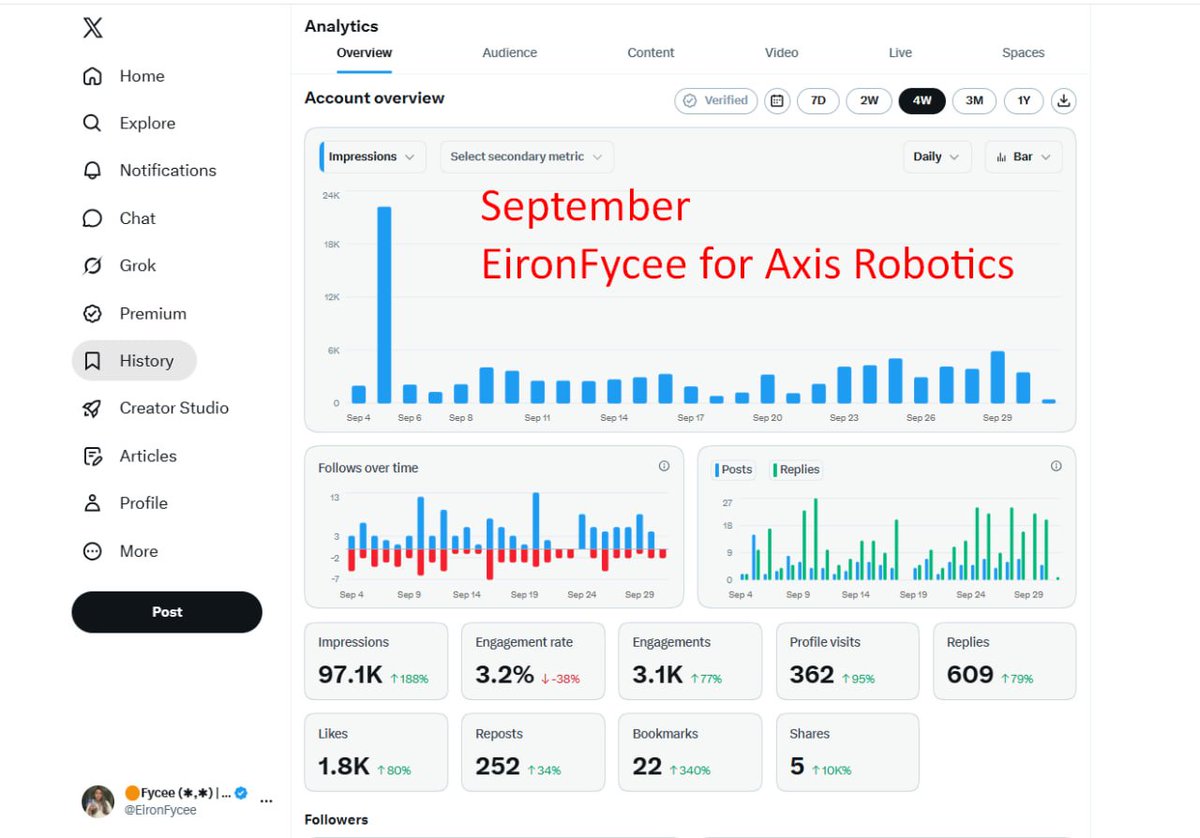This screenshot has width=1200, height=838.
Task: Click the Sep 29 label on impressions axis
Action: tap(997, 418)
